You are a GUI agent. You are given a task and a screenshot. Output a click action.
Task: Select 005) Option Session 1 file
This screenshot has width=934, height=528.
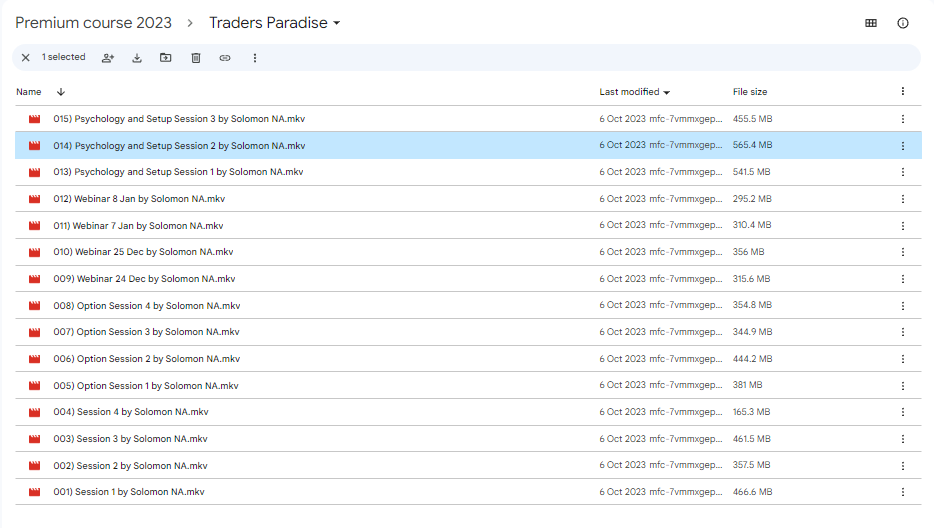[x=468, y=386]
